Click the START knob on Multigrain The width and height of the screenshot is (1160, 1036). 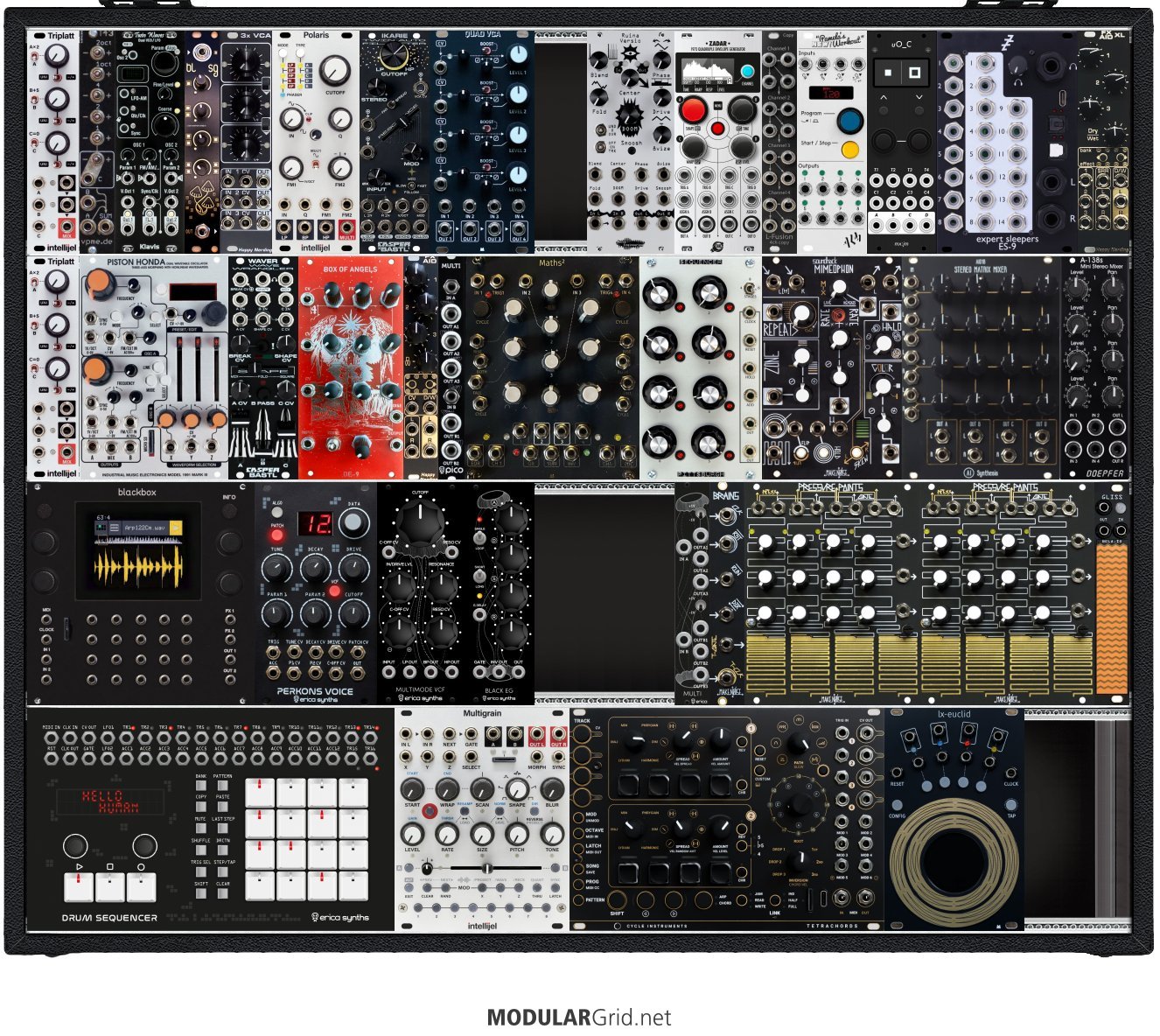(x=412, y=789)
